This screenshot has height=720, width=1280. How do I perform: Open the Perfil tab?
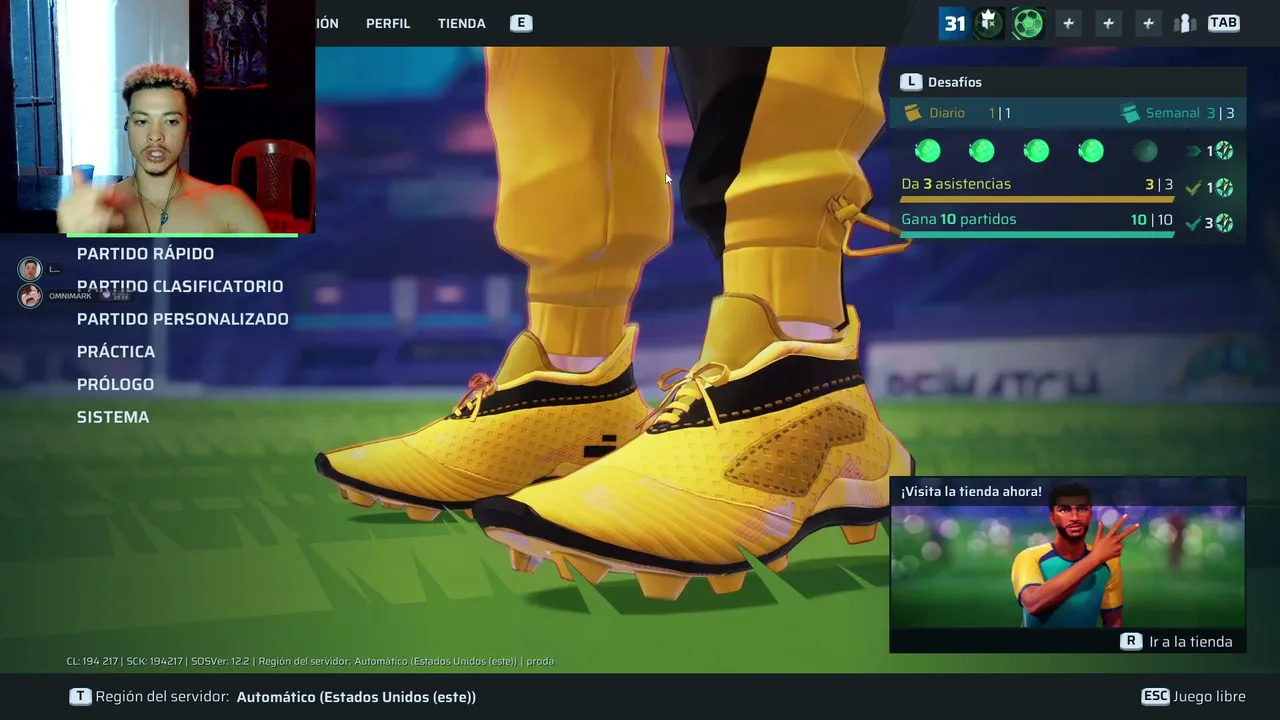click(x=388, y=23)
